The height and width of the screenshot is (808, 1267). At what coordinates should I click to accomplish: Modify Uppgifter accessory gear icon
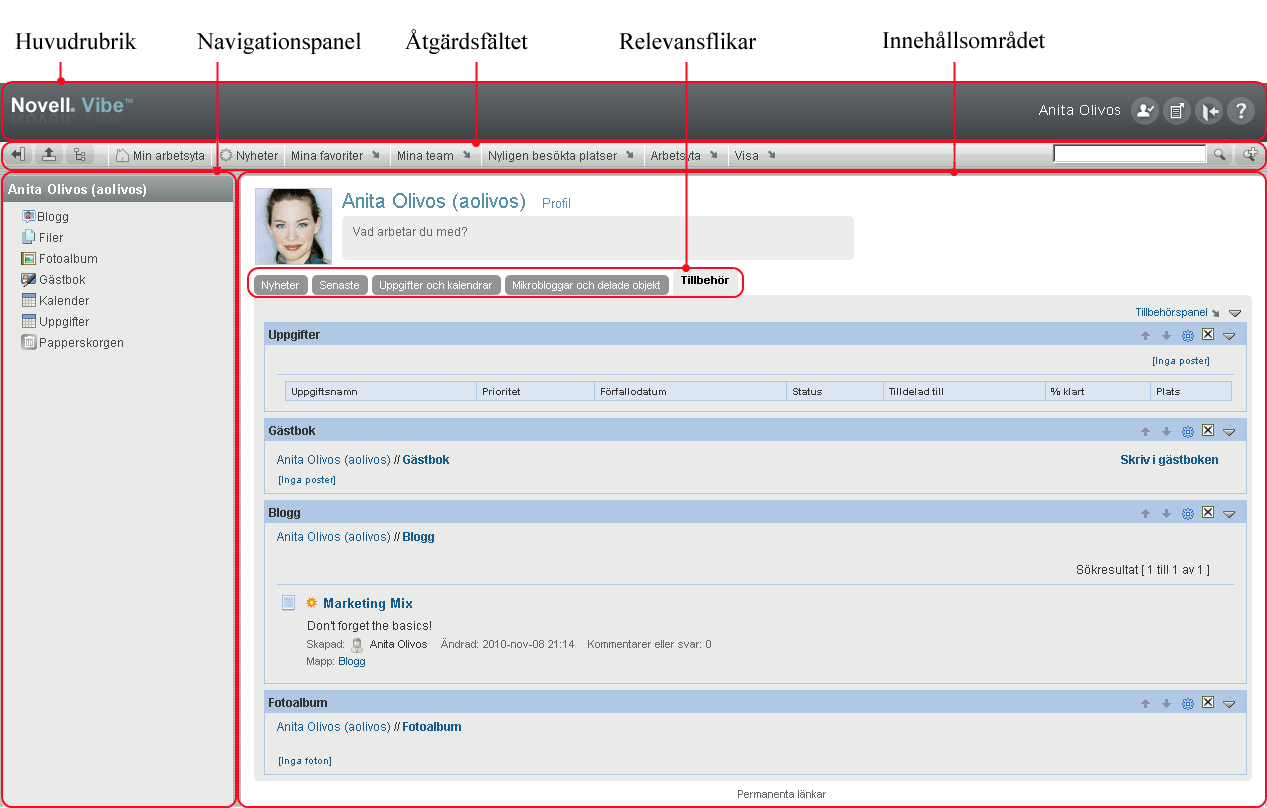pyautogui.click(x=1188, y=335)
